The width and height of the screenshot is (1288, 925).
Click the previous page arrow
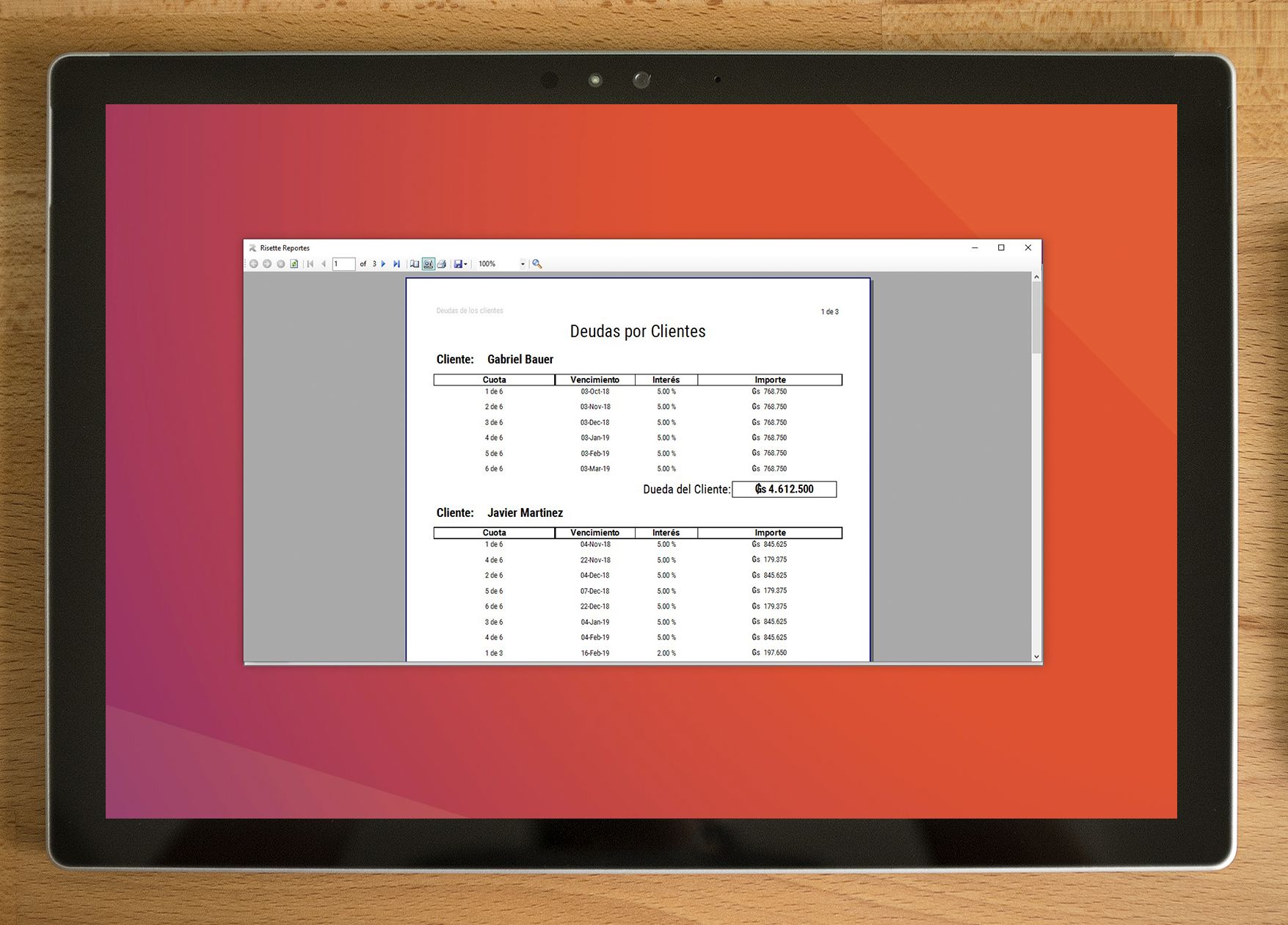324,264
